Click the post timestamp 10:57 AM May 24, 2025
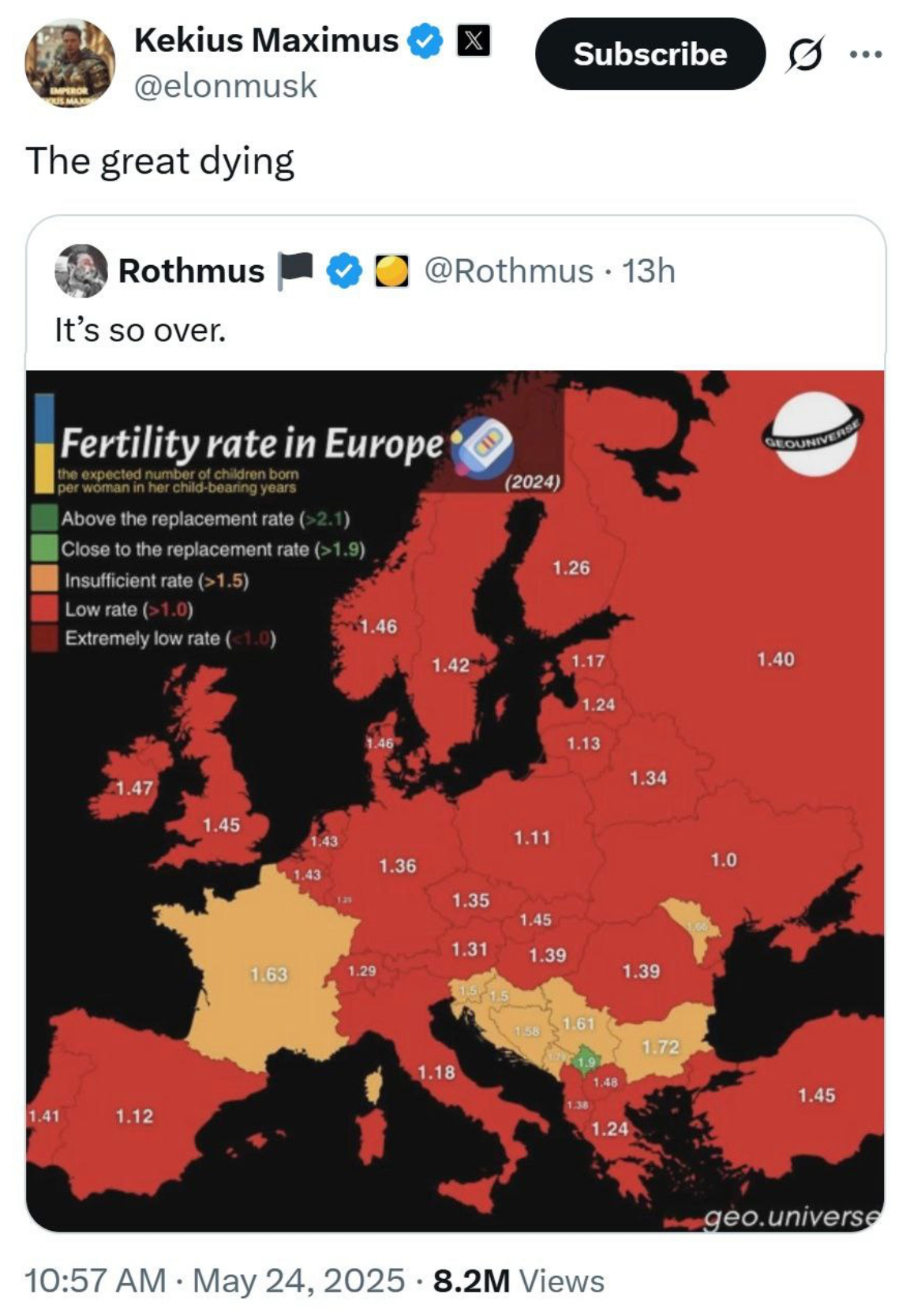 pyautogui.click(x=215, y=1280)
